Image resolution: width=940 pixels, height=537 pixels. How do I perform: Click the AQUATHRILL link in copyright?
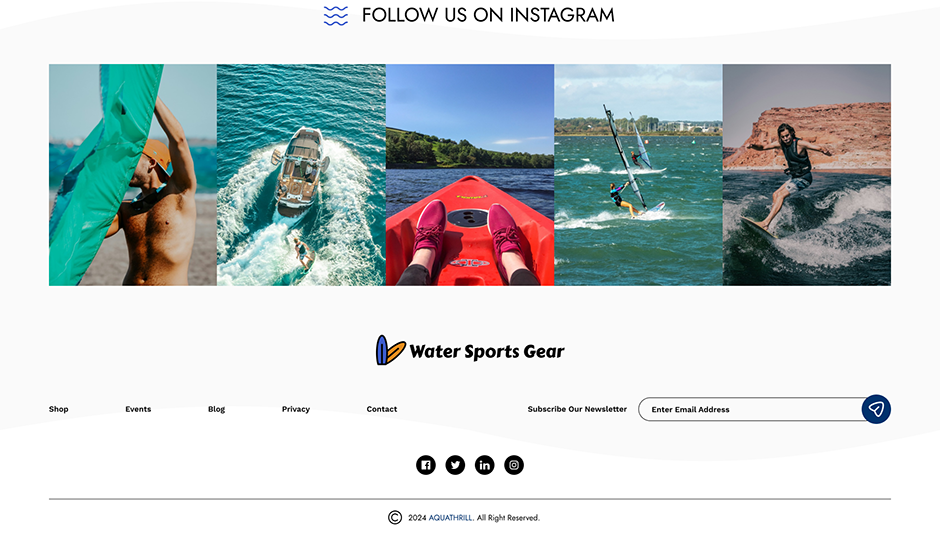point(451,518)
